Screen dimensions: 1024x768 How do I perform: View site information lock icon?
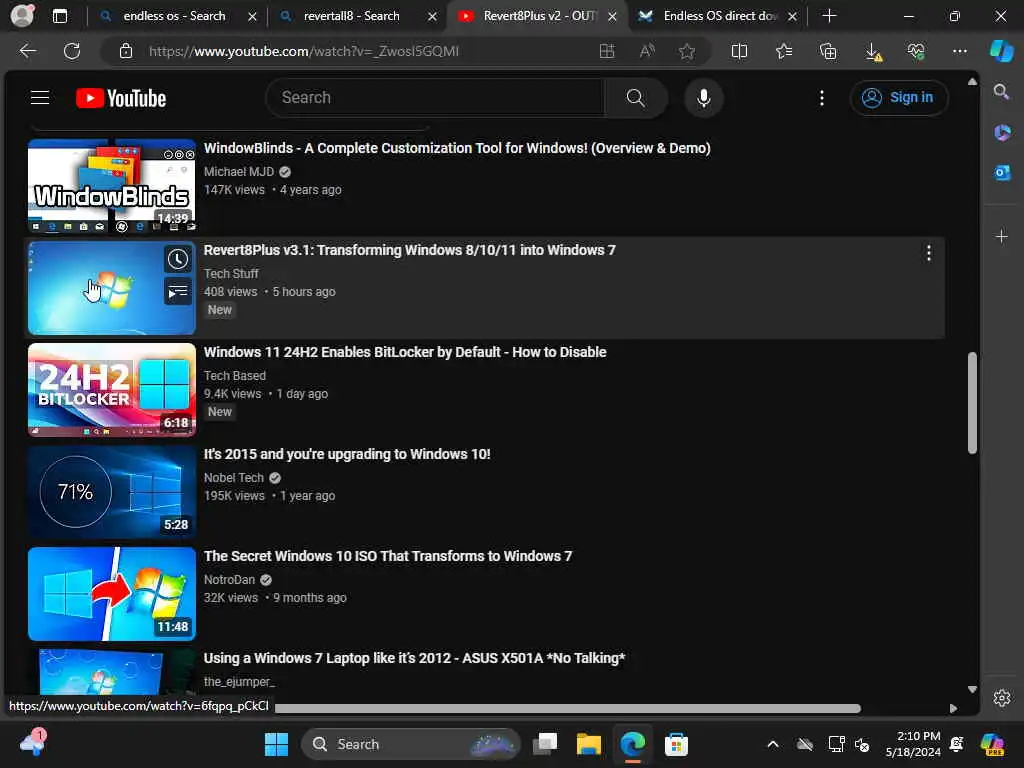(126, 51)
